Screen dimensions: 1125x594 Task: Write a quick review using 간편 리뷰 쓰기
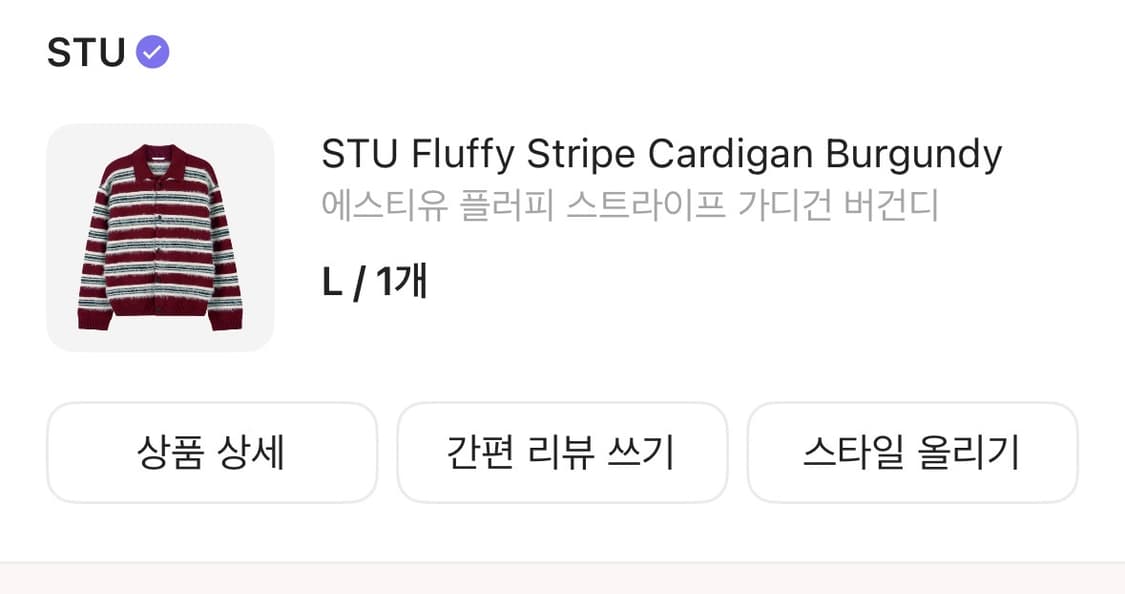click(562, 452)
